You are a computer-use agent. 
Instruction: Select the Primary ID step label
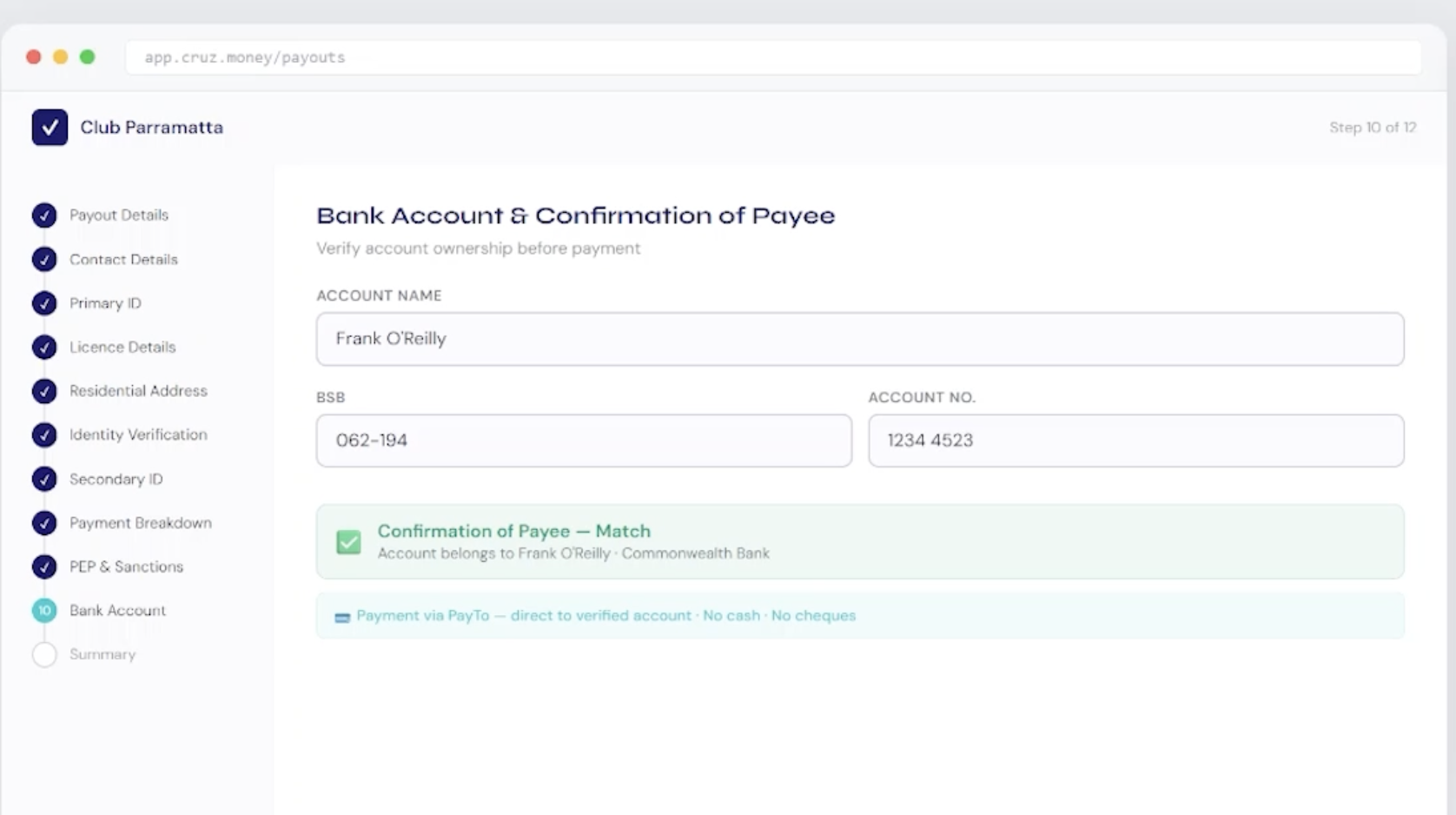pyautogui.click(x=105, y=303)
